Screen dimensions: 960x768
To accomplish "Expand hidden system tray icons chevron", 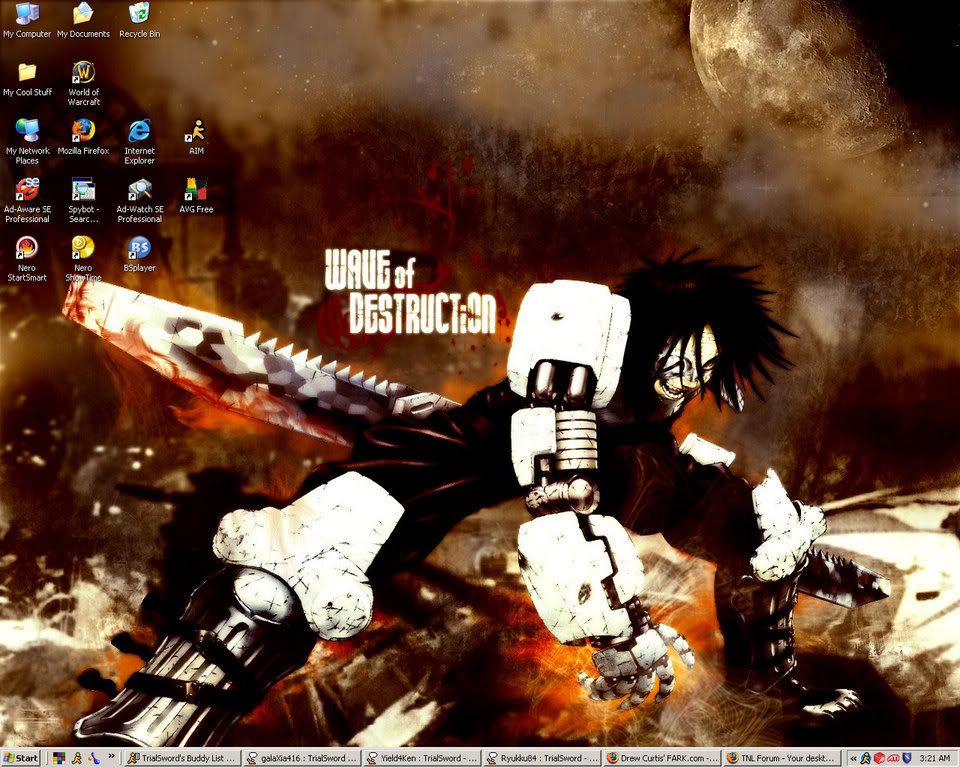I will click(x=853, y=758).
